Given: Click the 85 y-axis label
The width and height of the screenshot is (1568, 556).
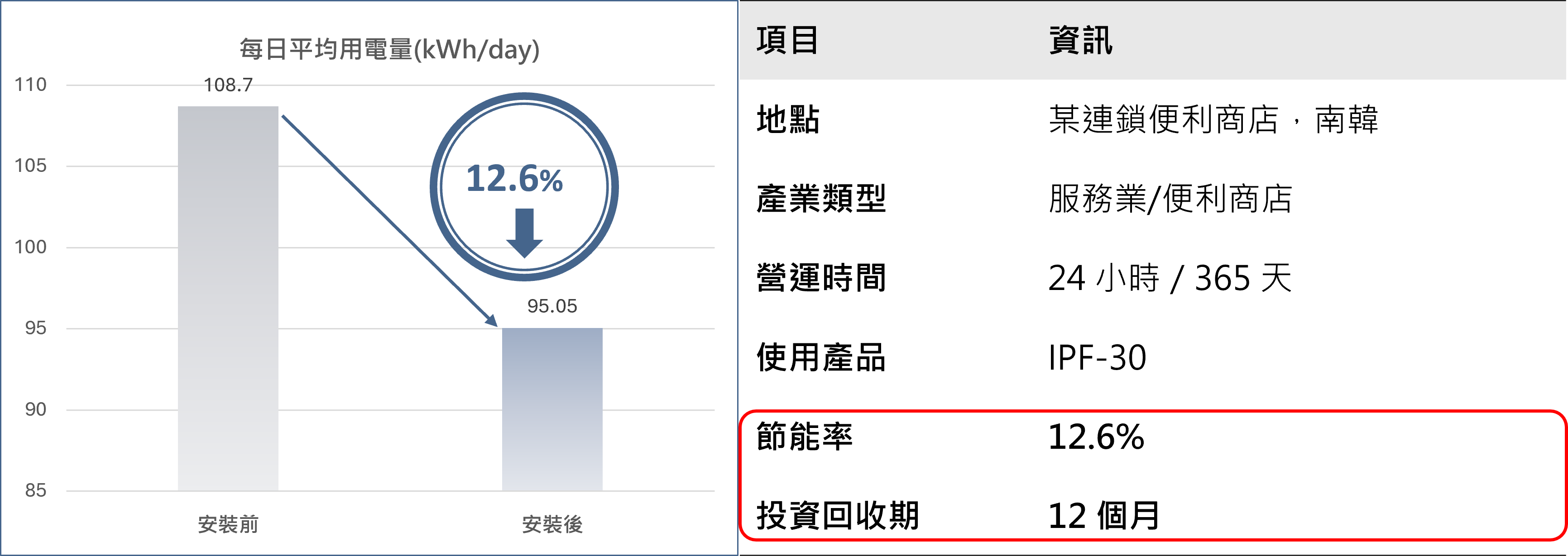Looking at the screenshot, I should [x=35, y=490].
